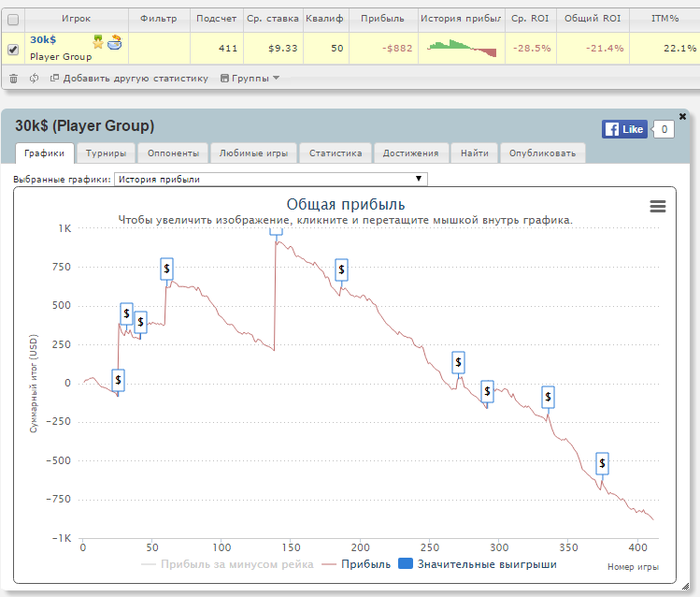Click the 22.1% ITM value

[679, 48]
